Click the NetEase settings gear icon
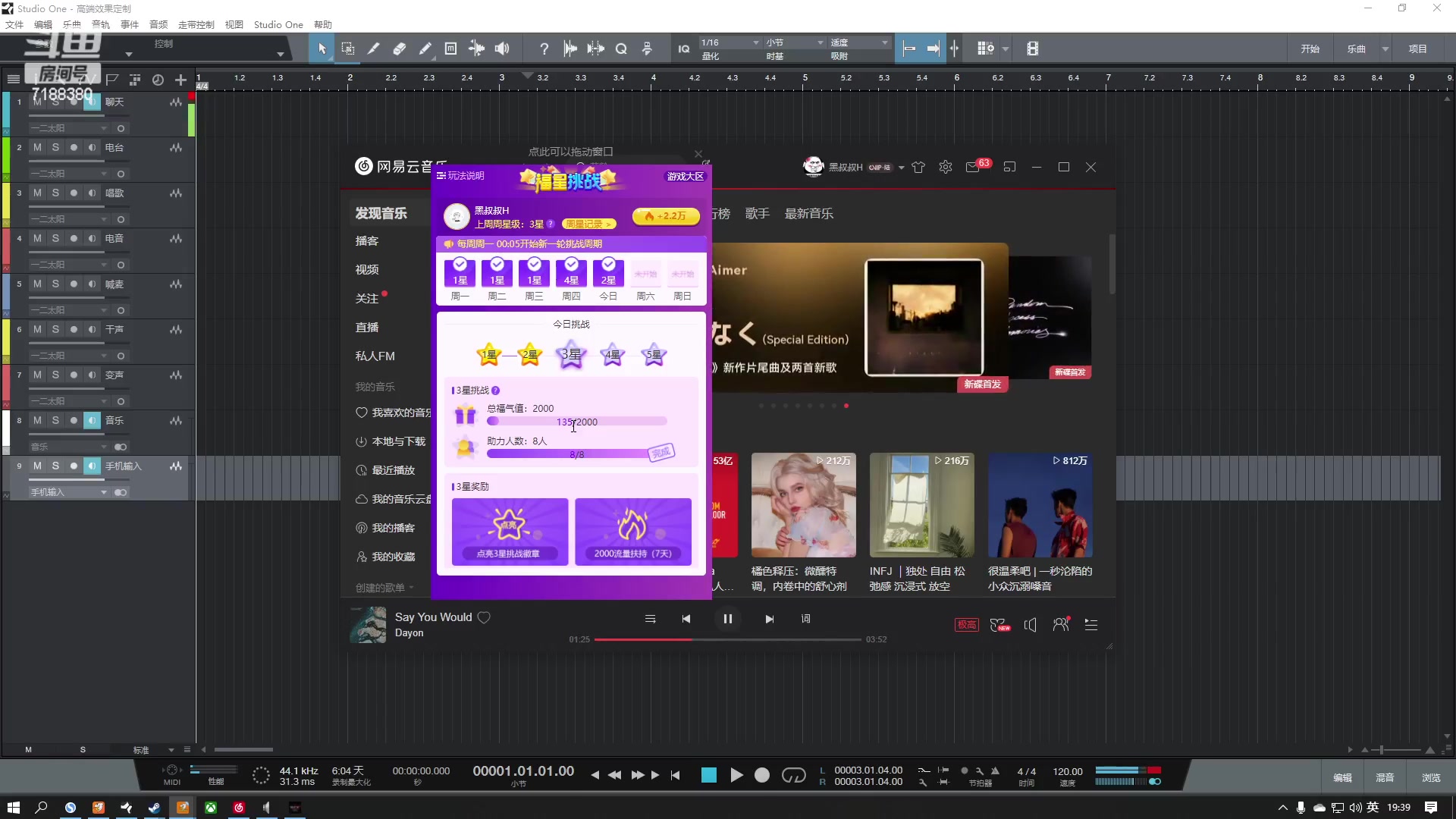1456x819 pixels. point(945,167)
